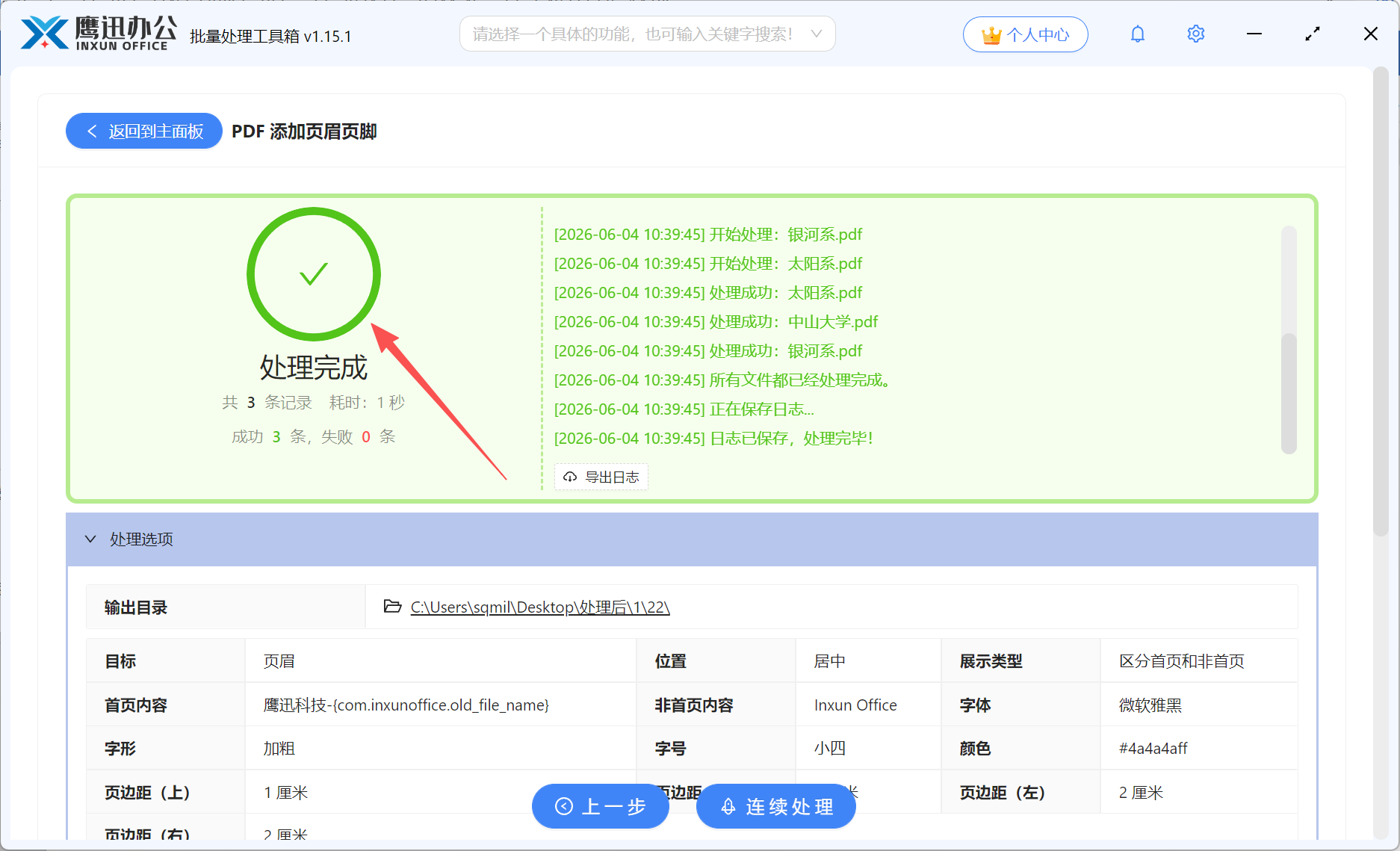Screen dimensions: 1400x851
Task: Click the 处理完成 status text
Action: [314, 368]
